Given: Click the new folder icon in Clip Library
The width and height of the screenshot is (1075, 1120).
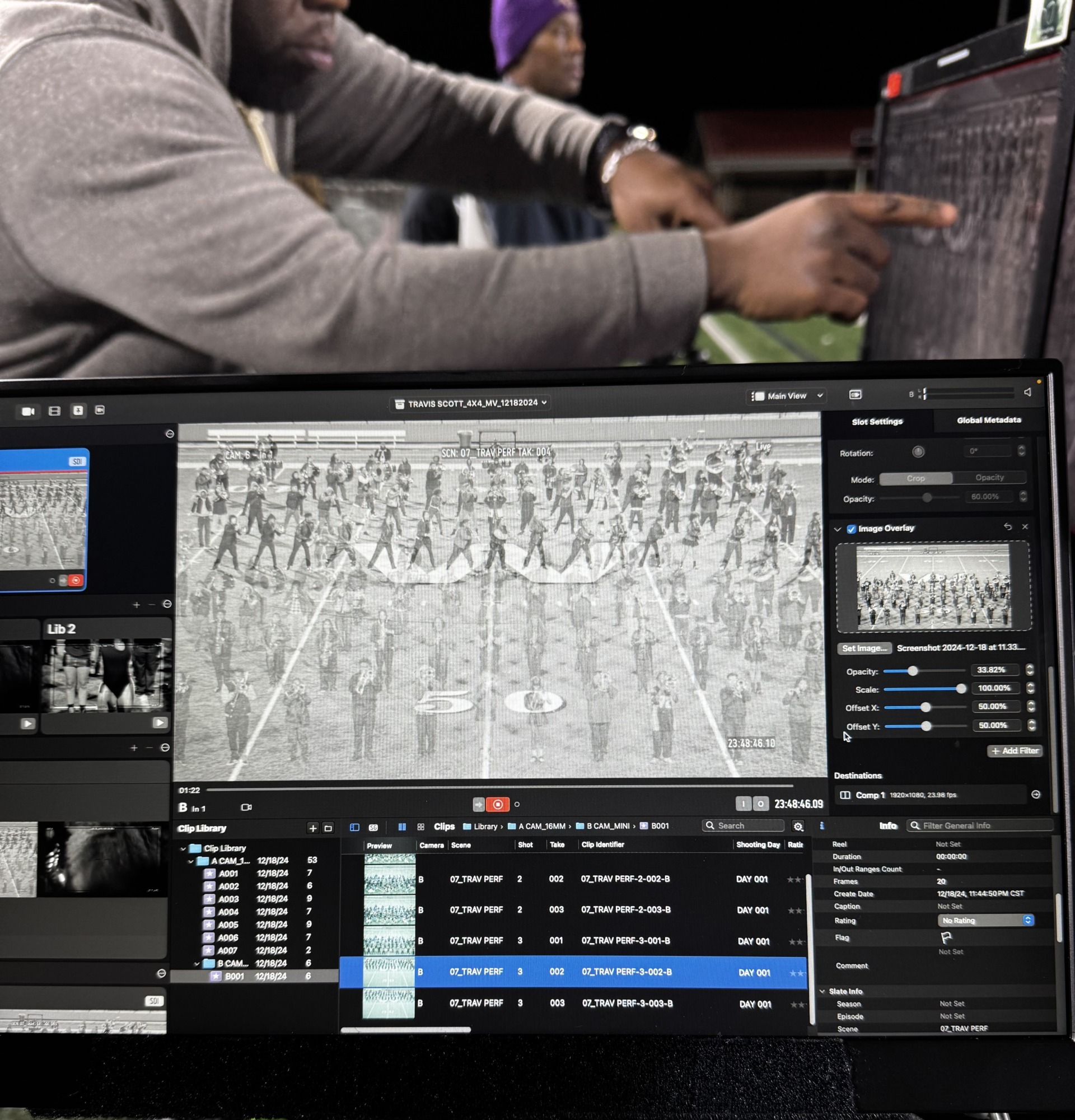Looking at the screenshot, I should tap(328, 828).
